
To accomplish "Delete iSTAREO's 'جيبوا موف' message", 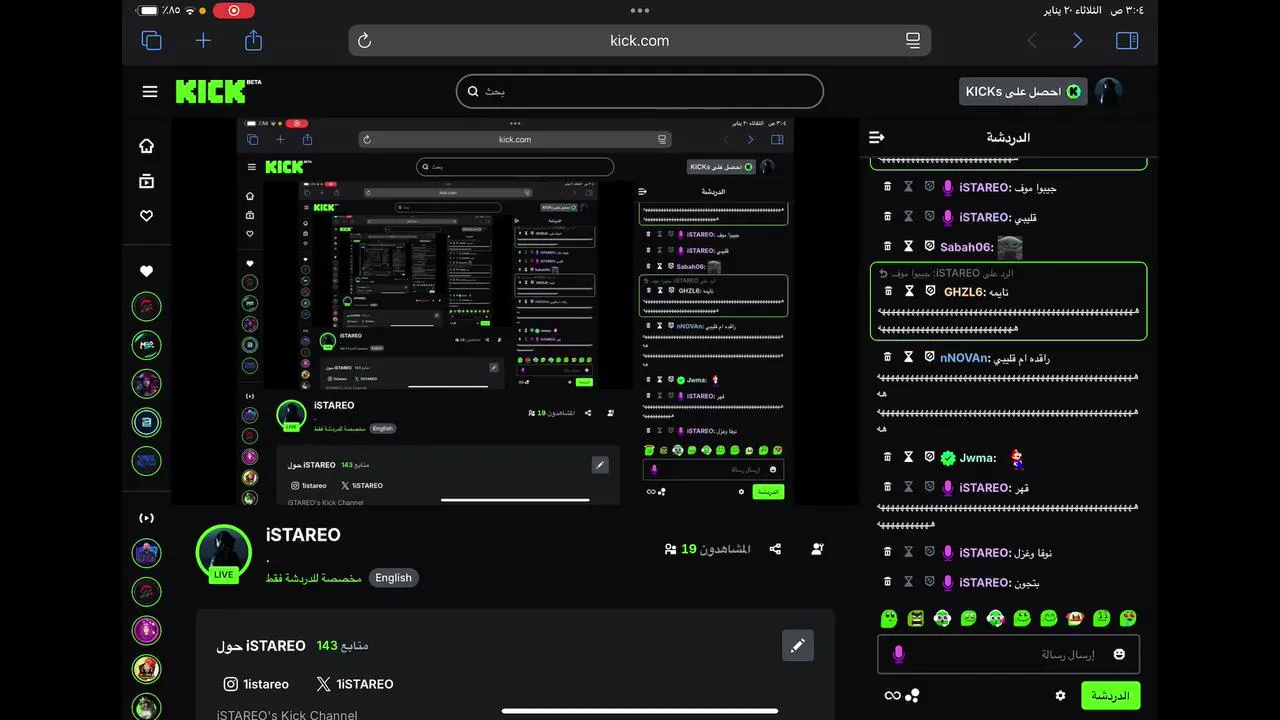I will click(887, 187).
